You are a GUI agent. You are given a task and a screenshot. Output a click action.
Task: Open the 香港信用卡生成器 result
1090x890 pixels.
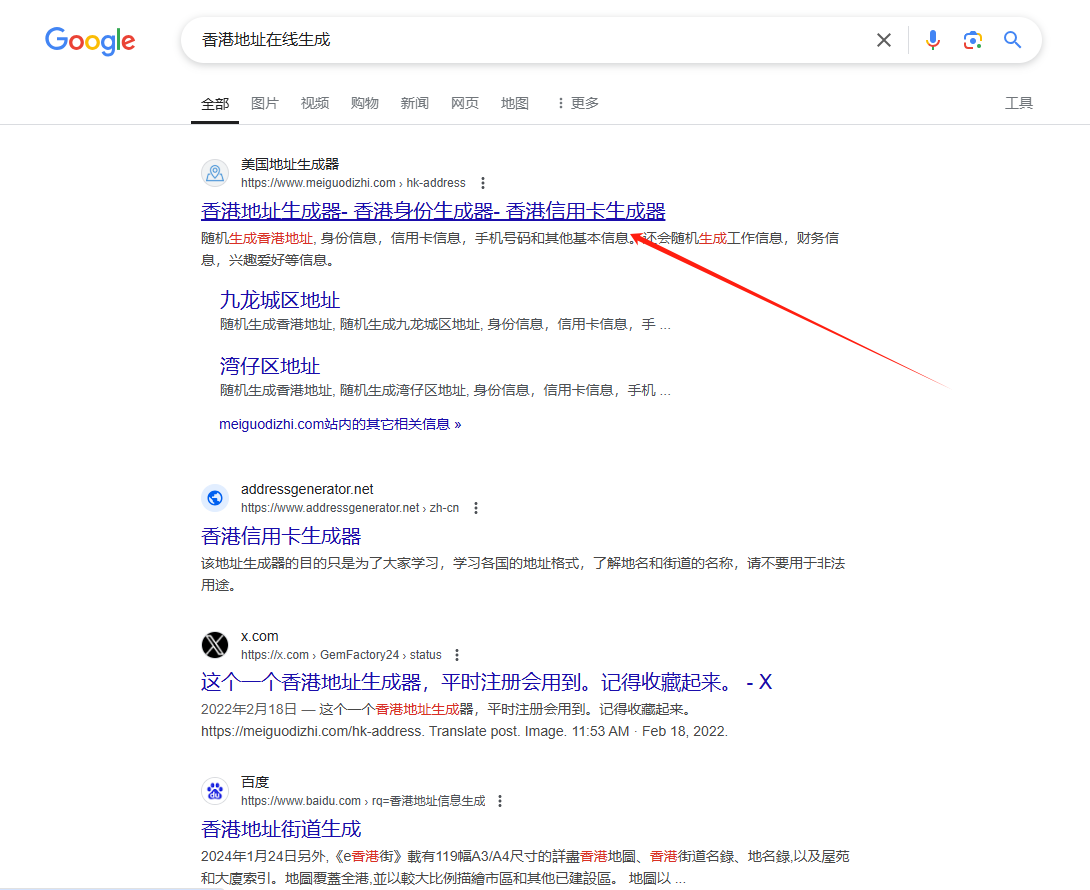coord(281,536)
